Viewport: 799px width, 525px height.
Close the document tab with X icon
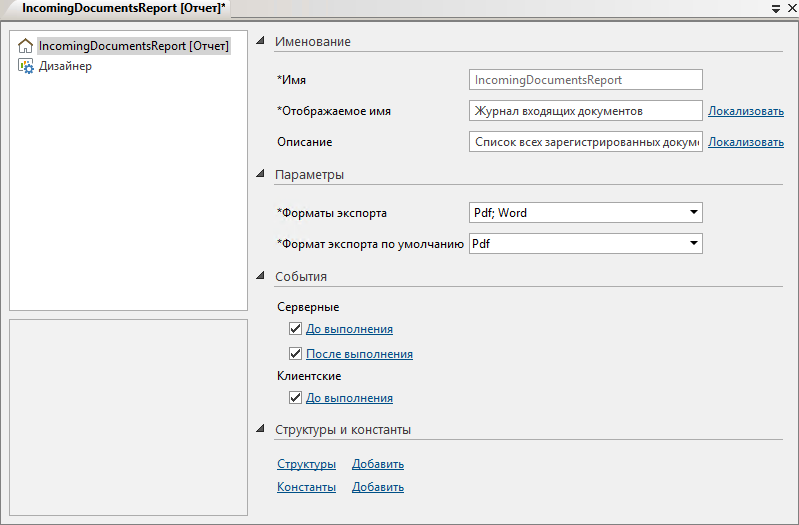tap(790, 8)
